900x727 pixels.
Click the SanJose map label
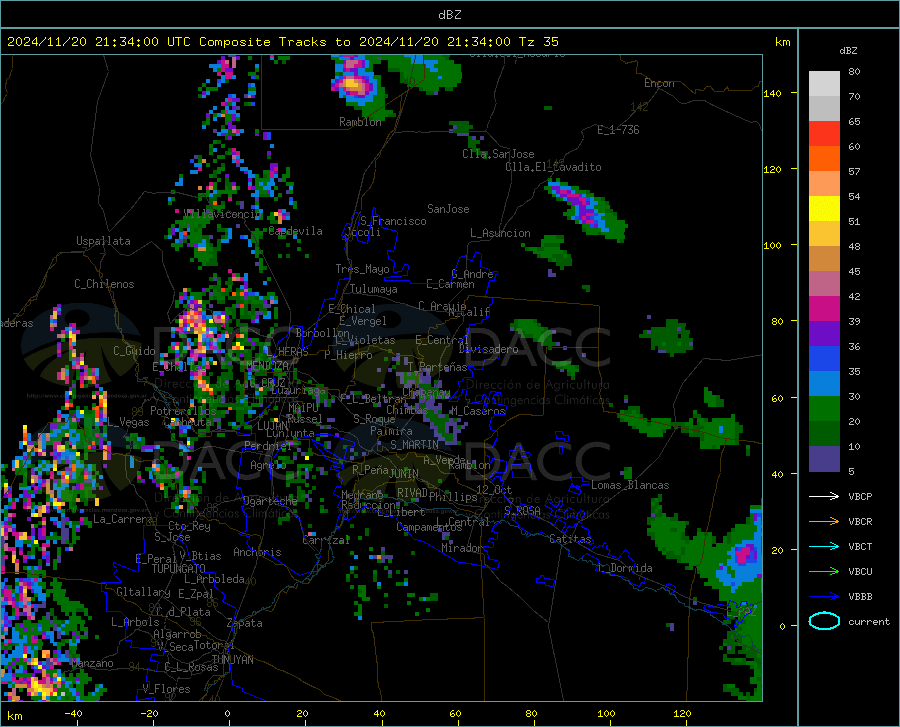pyautogui.click(x=448, y=209)
